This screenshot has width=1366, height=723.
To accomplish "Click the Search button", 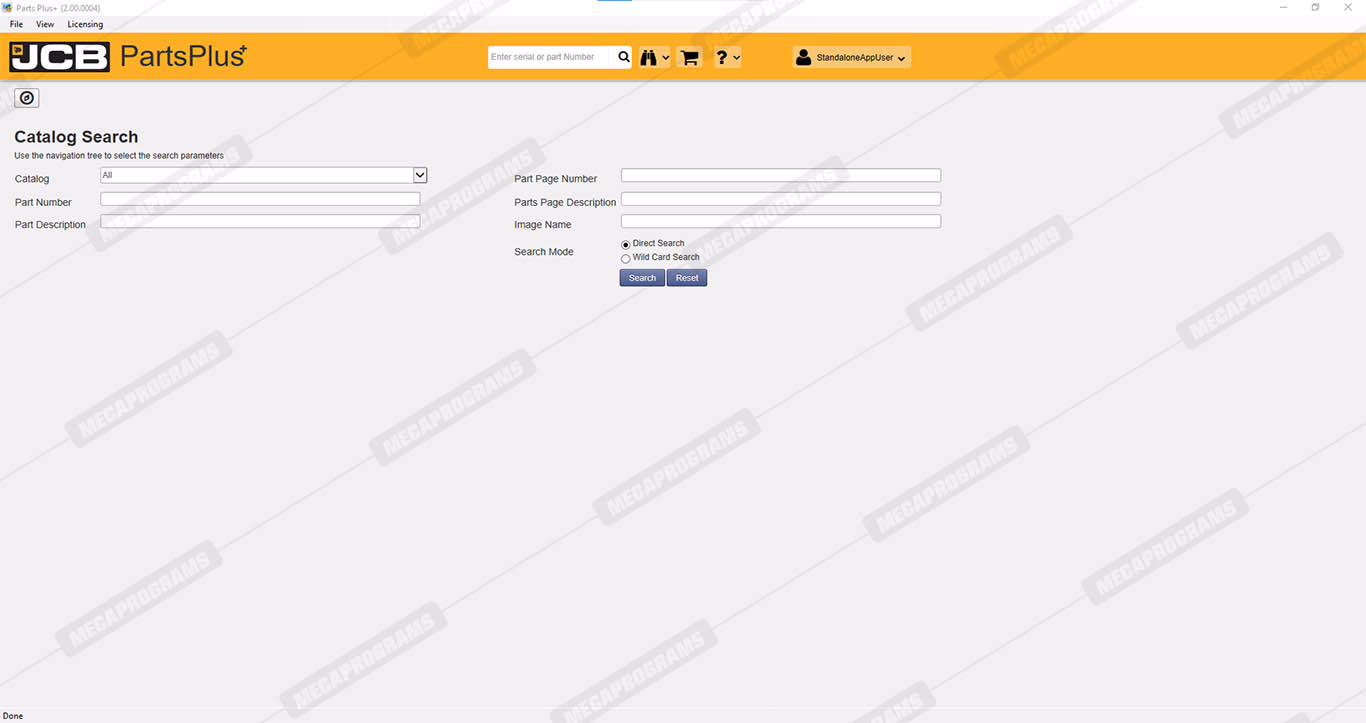I will click(x=642, y=278).
